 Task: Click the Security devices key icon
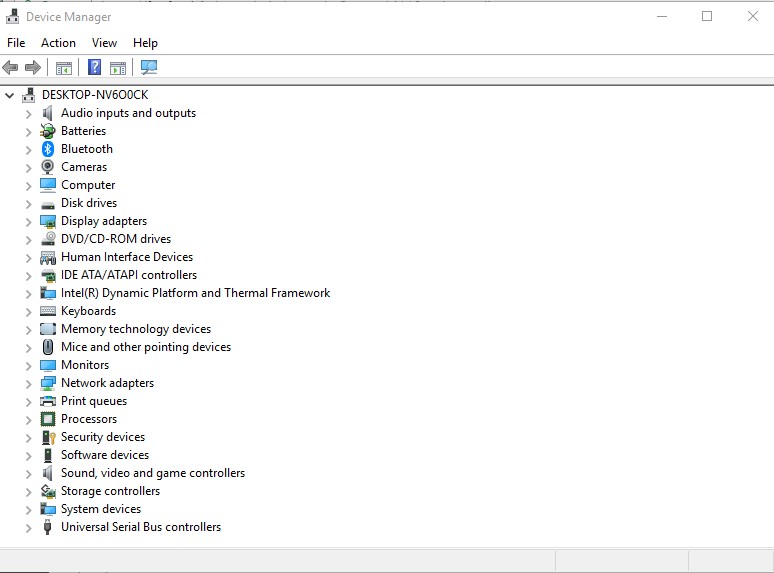48,437
